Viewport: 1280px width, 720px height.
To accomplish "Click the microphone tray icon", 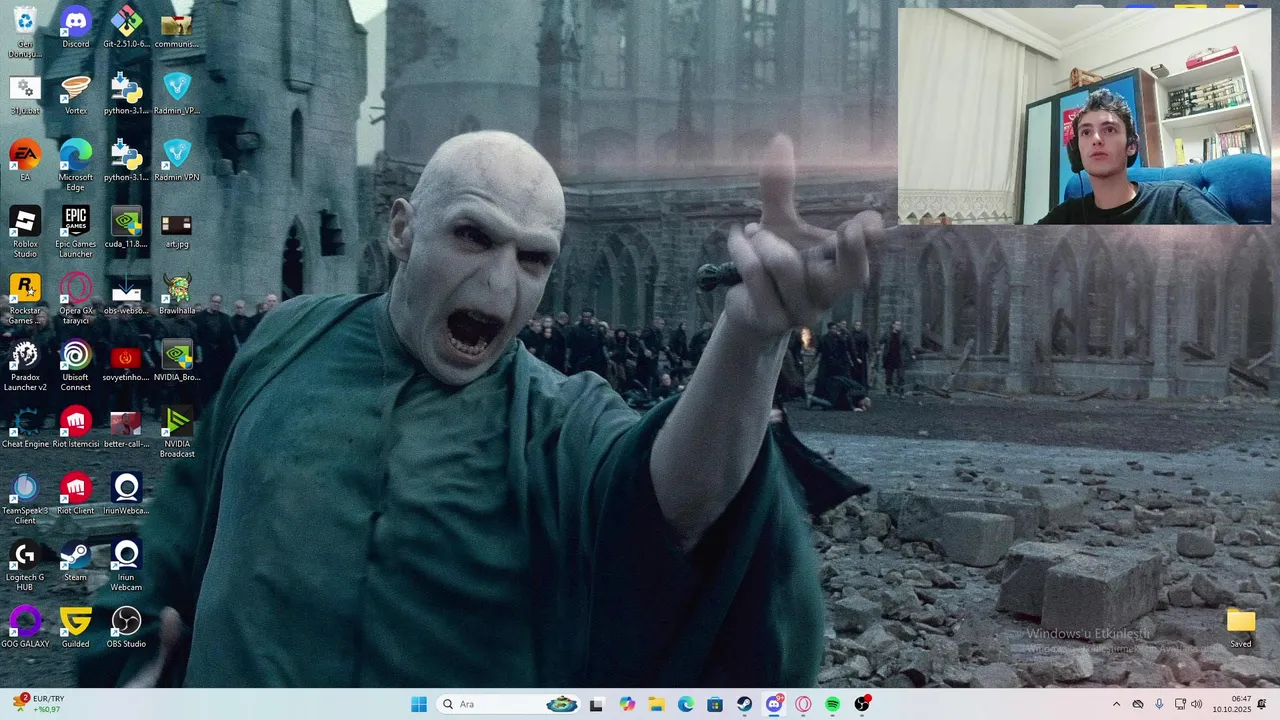I will point(1159,704).
